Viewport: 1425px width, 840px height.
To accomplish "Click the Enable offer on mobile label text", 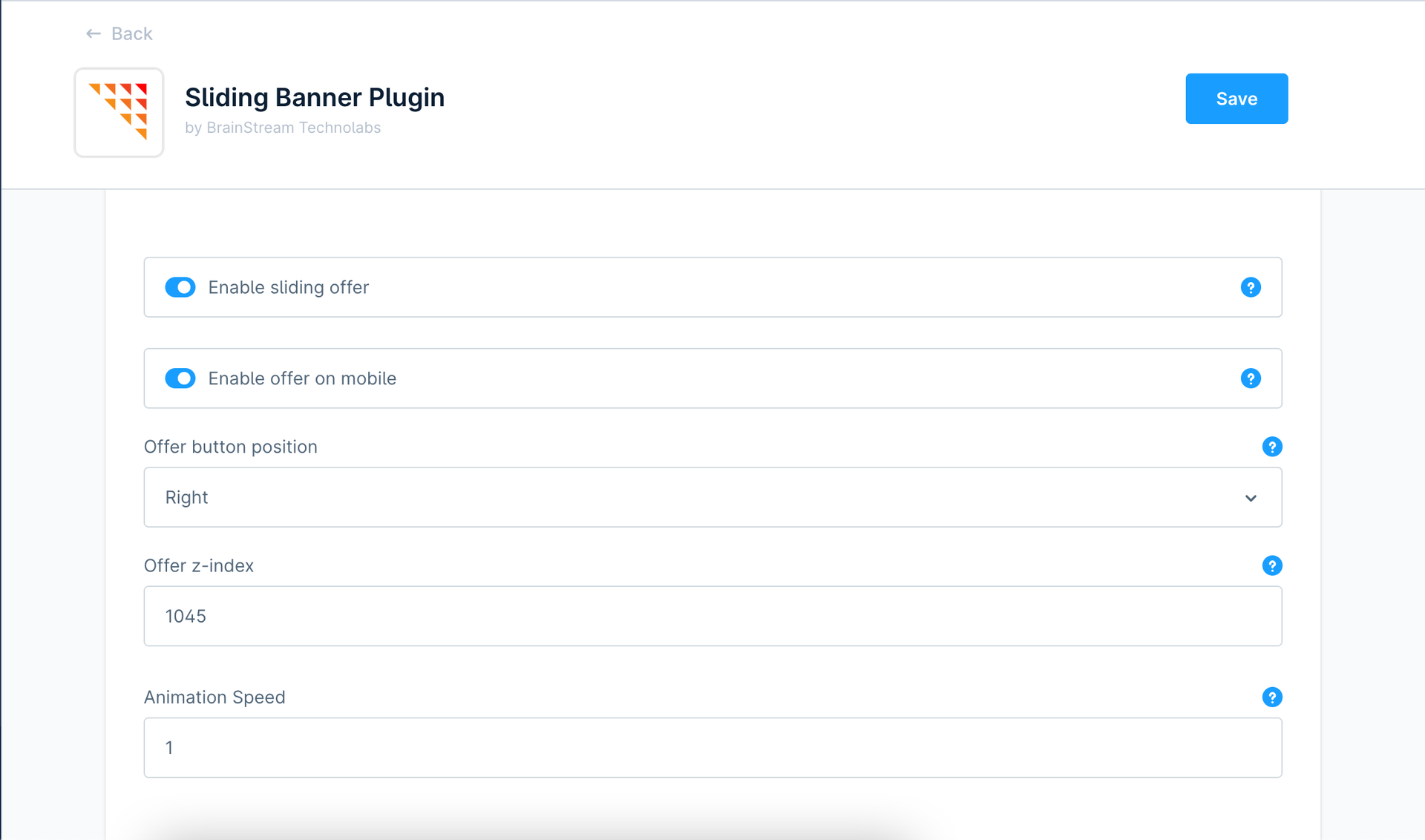I will click(x=302, y=378).
